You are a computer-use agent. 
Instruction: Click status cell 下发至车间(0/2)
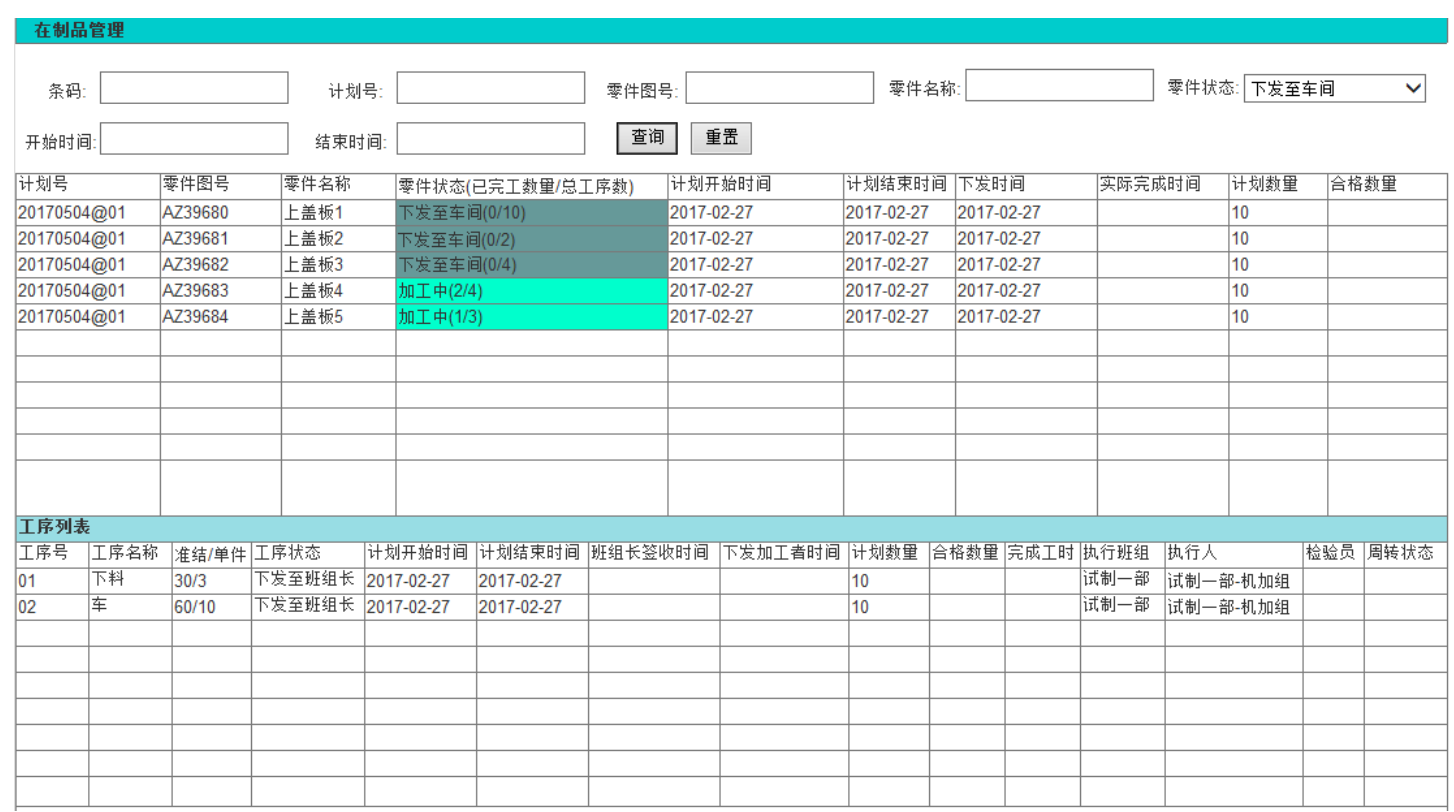[x=532, y=239]
